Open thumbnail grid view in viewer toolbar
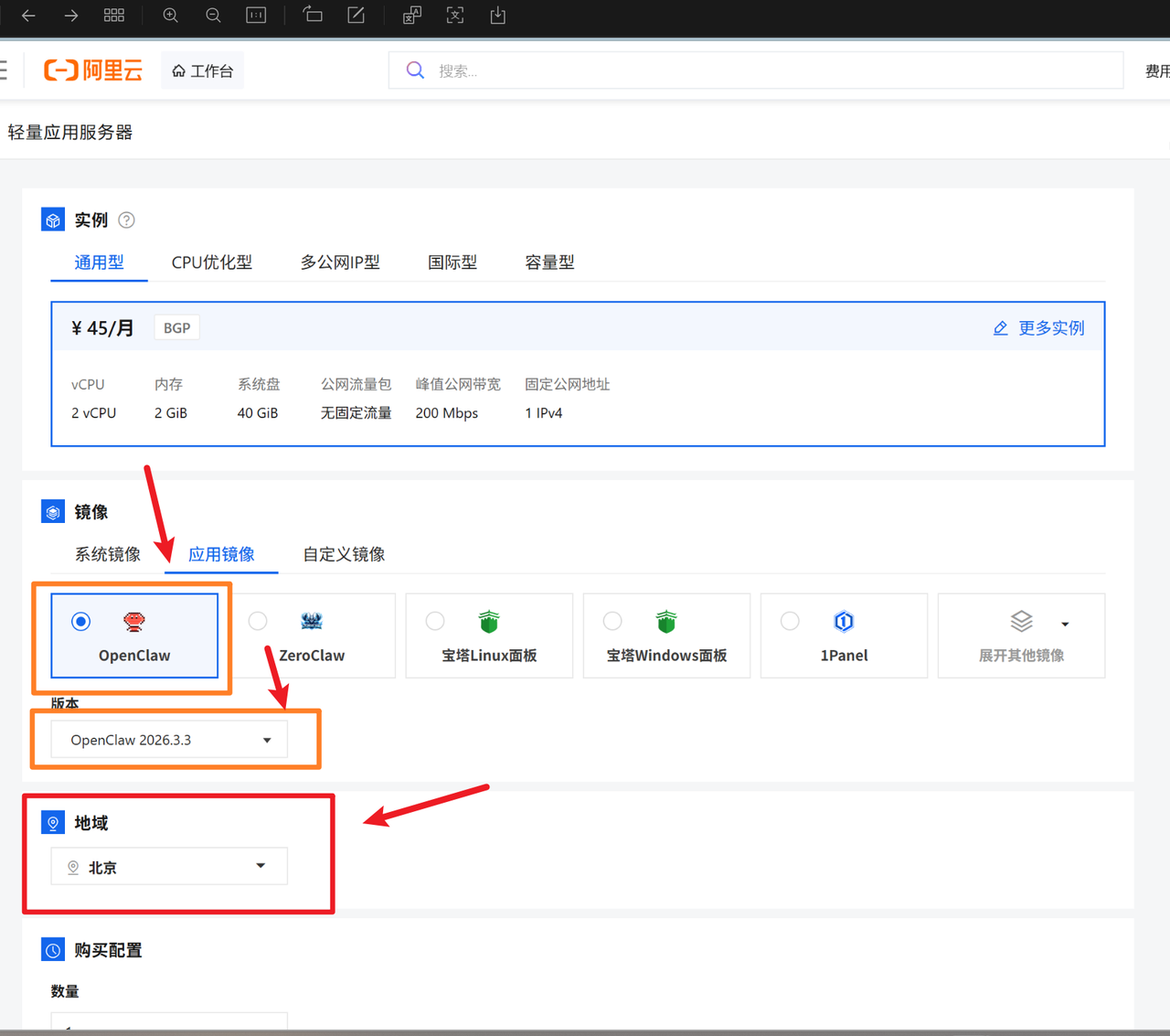The image size is (1170, 1036). click(114, 16)
